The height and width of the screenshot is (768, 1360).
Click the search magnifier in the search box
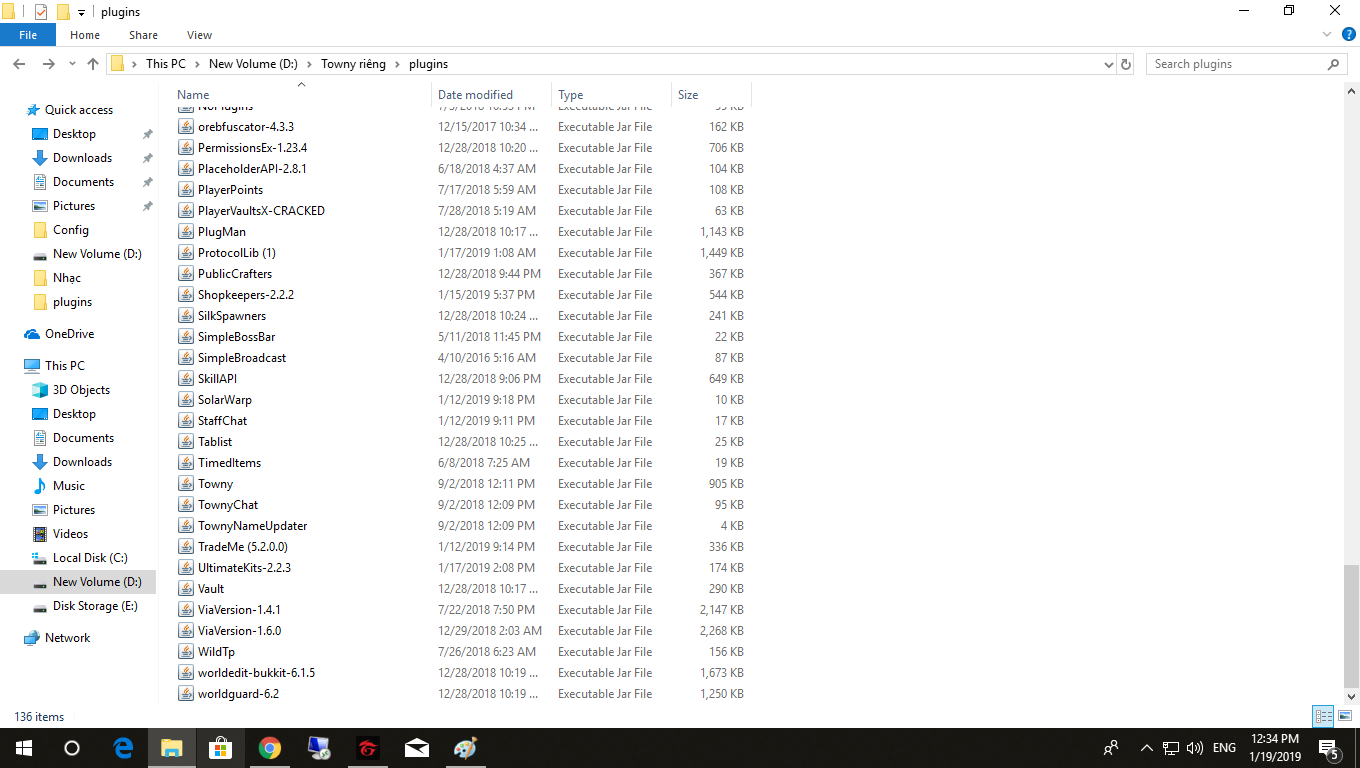click(x=1333, y=63)
